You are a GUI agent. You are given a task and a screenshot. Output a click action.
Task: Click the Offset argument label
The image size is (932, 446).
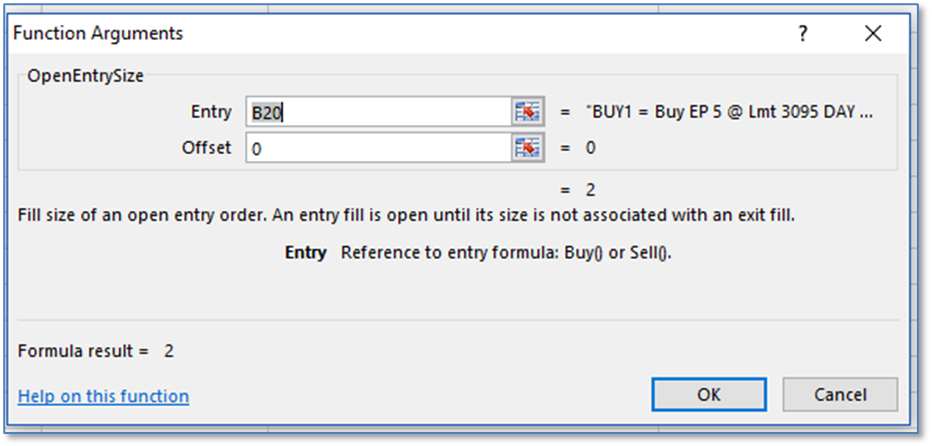coord(206,148)
